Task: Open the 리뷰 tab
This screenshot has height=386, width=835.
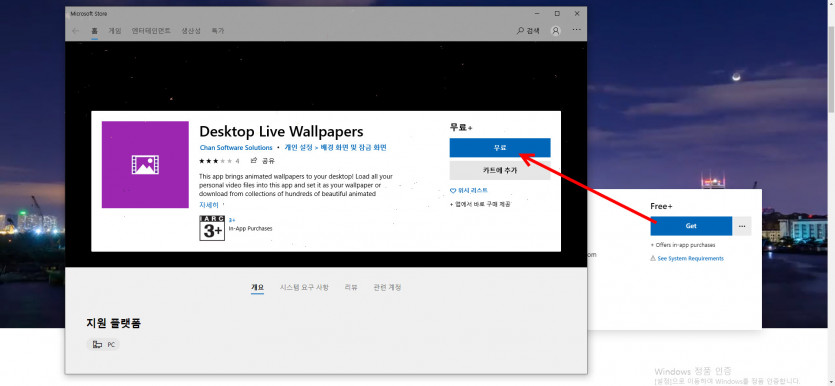Action: click(x=351, y=288)
